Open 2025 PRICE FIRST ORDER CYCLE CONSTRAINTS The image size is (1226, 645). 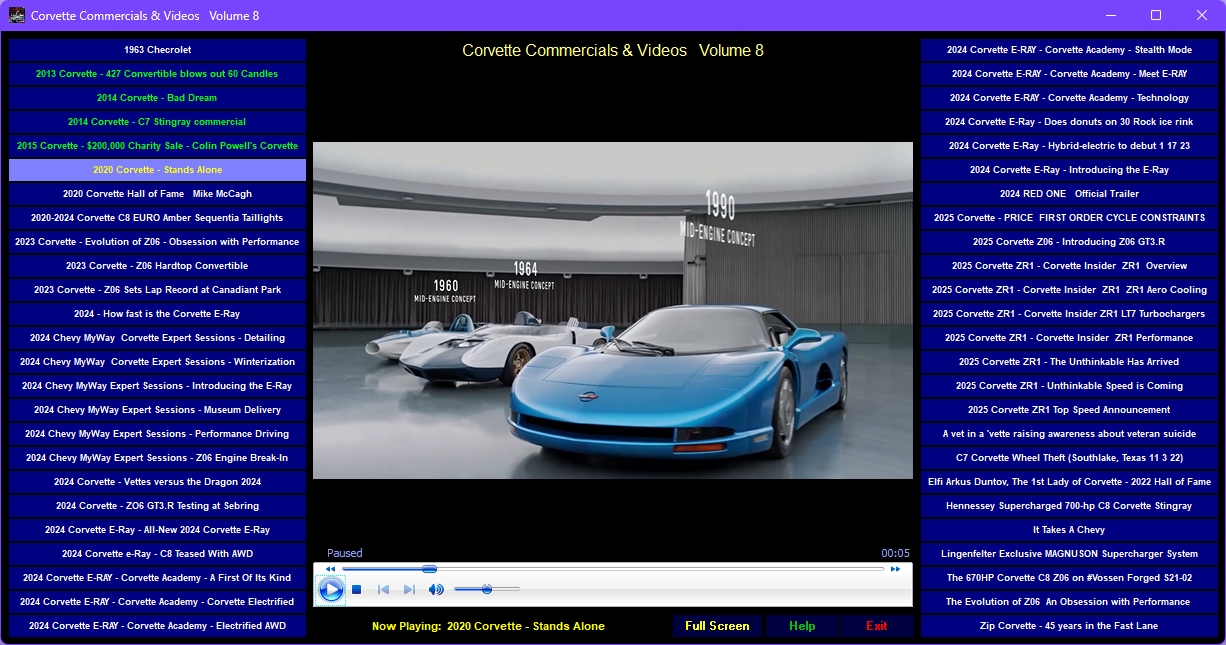pos(1069,218)
